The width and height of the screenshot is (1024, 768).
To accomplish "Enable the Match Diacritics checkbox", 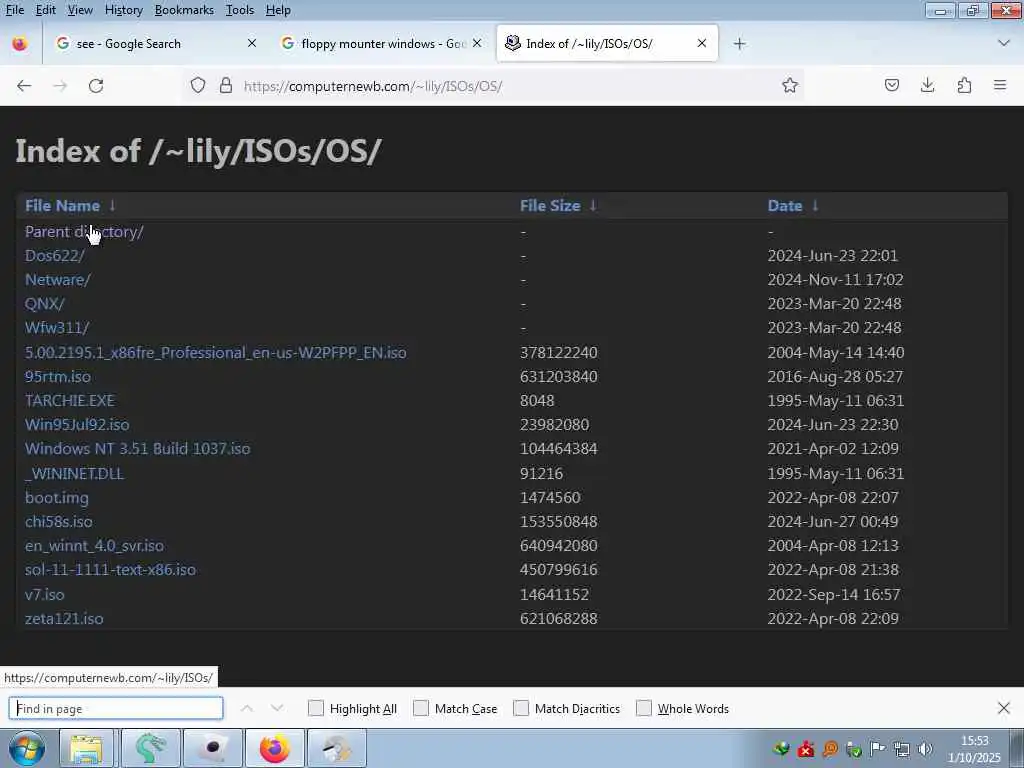I will click(x=521, y=708).
